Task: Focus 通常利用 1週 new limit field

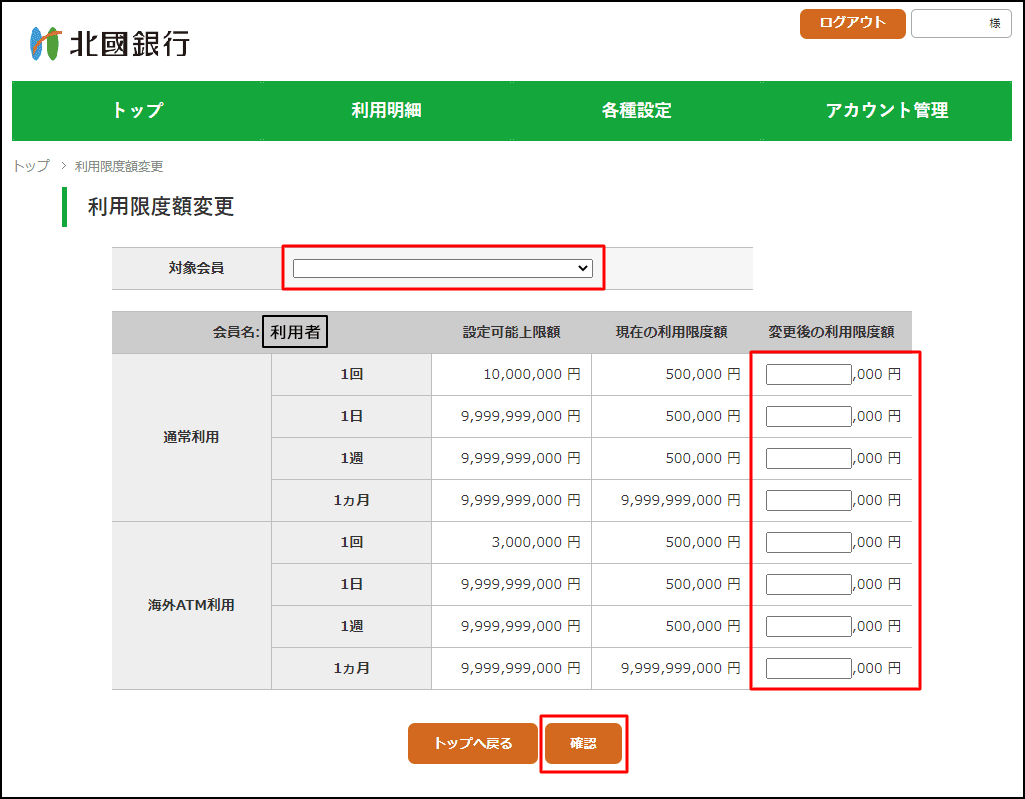Action: click(808, 458)
